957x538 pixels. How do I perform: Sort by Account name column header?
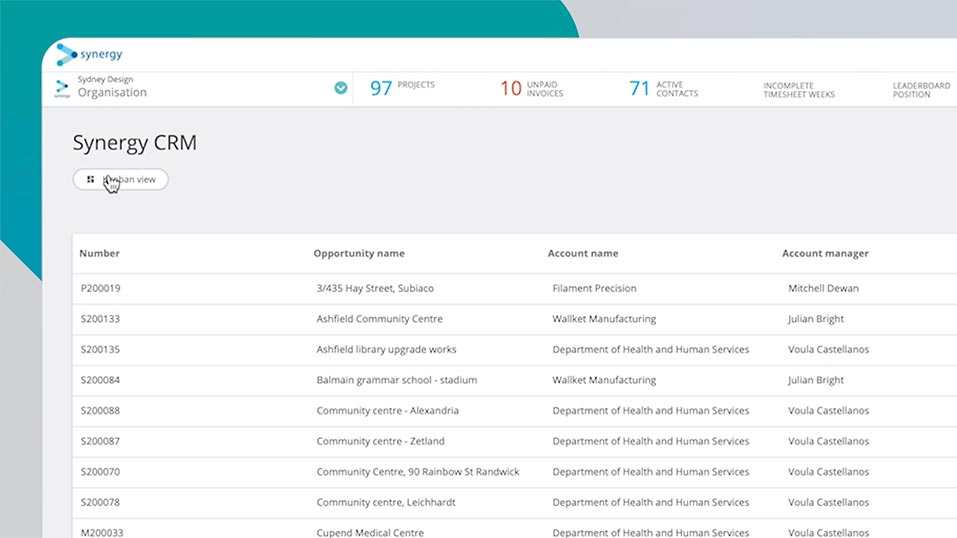click(583, 253)
